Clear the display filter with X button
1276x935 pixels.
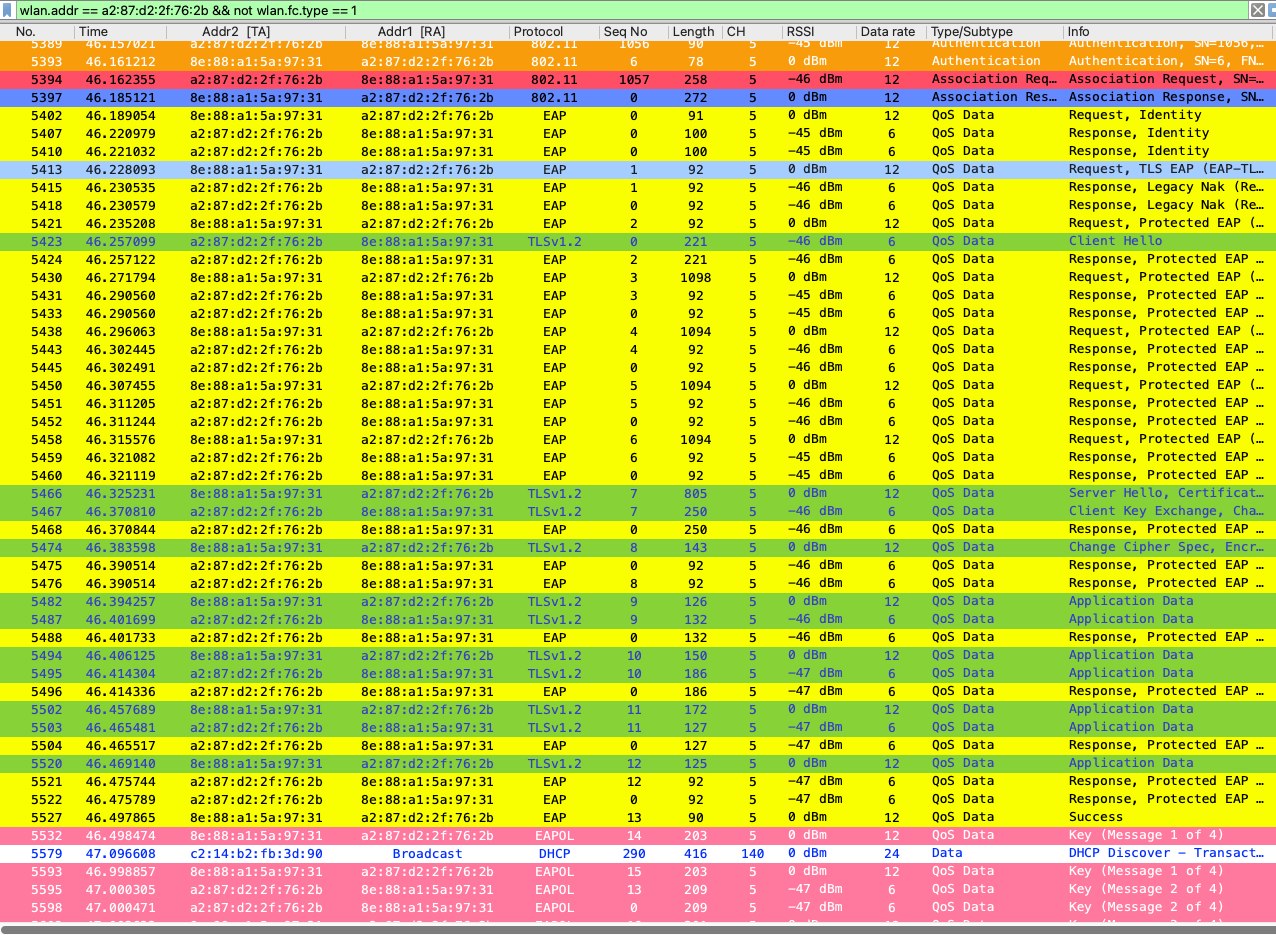click(x=1258, y=10)
